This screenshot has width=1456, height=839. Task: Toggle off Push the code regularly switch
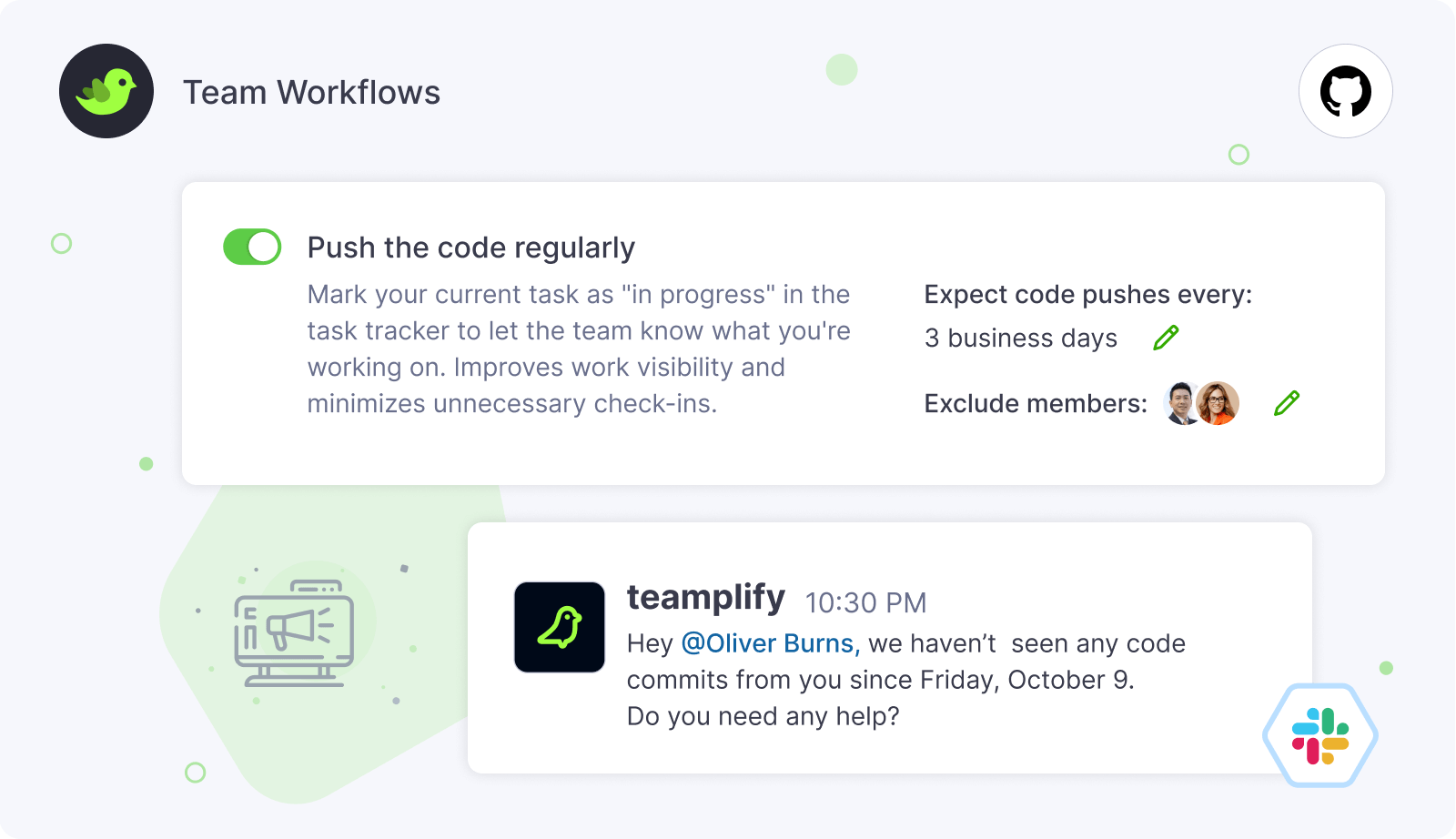(x=252, y=247)
